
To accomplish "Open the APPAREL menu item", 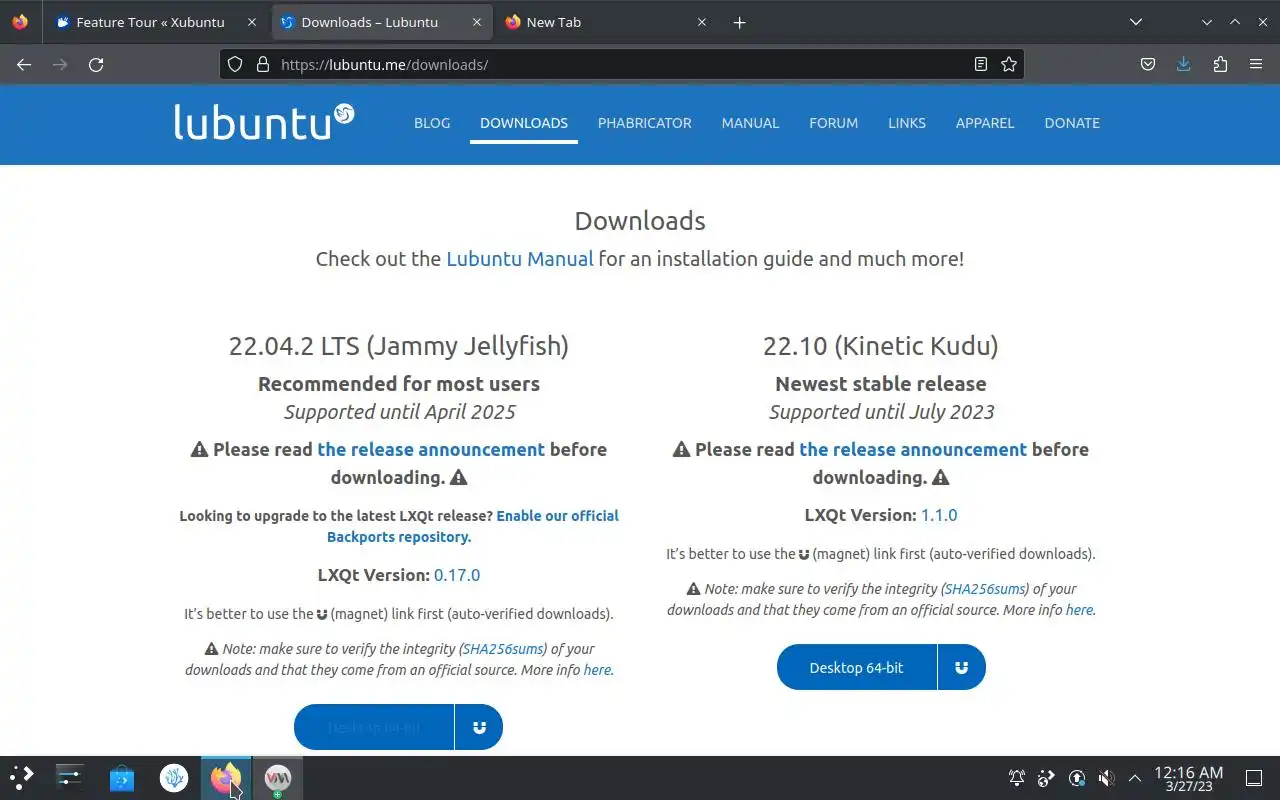I will tap(985, 123).
